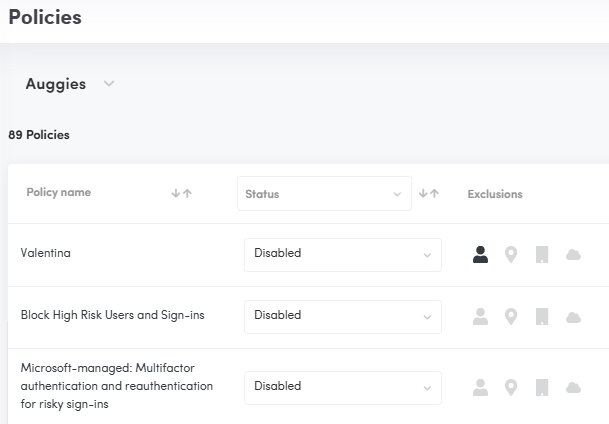Click location exclusion icon for Block High Risk policy
Viewport: 609px width, 424px height.
click(x=511, y=316)
